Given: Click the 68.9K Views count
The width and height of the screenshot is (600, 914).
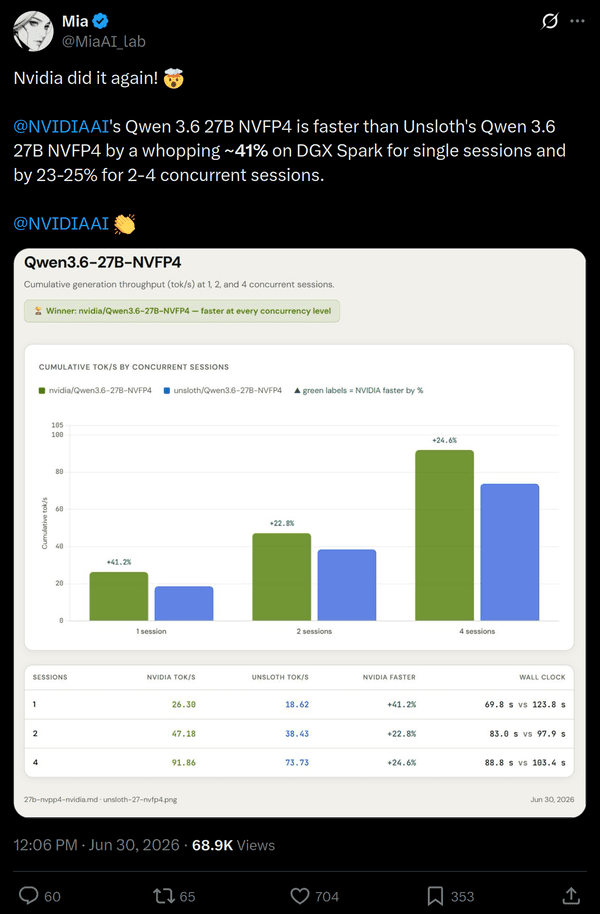Looking at the screenshot, I should coord(233,845).
